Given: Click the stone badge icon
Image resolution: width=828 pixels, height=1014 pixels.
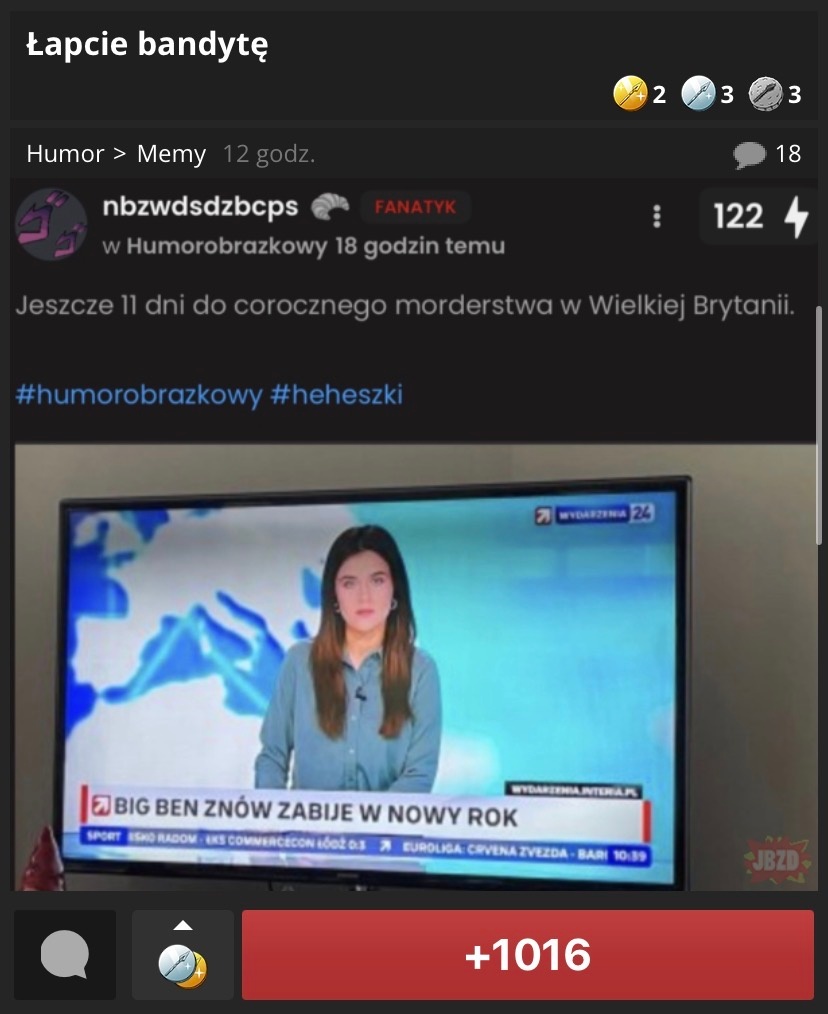Looking at the screenshot, I should pos(766,94).
